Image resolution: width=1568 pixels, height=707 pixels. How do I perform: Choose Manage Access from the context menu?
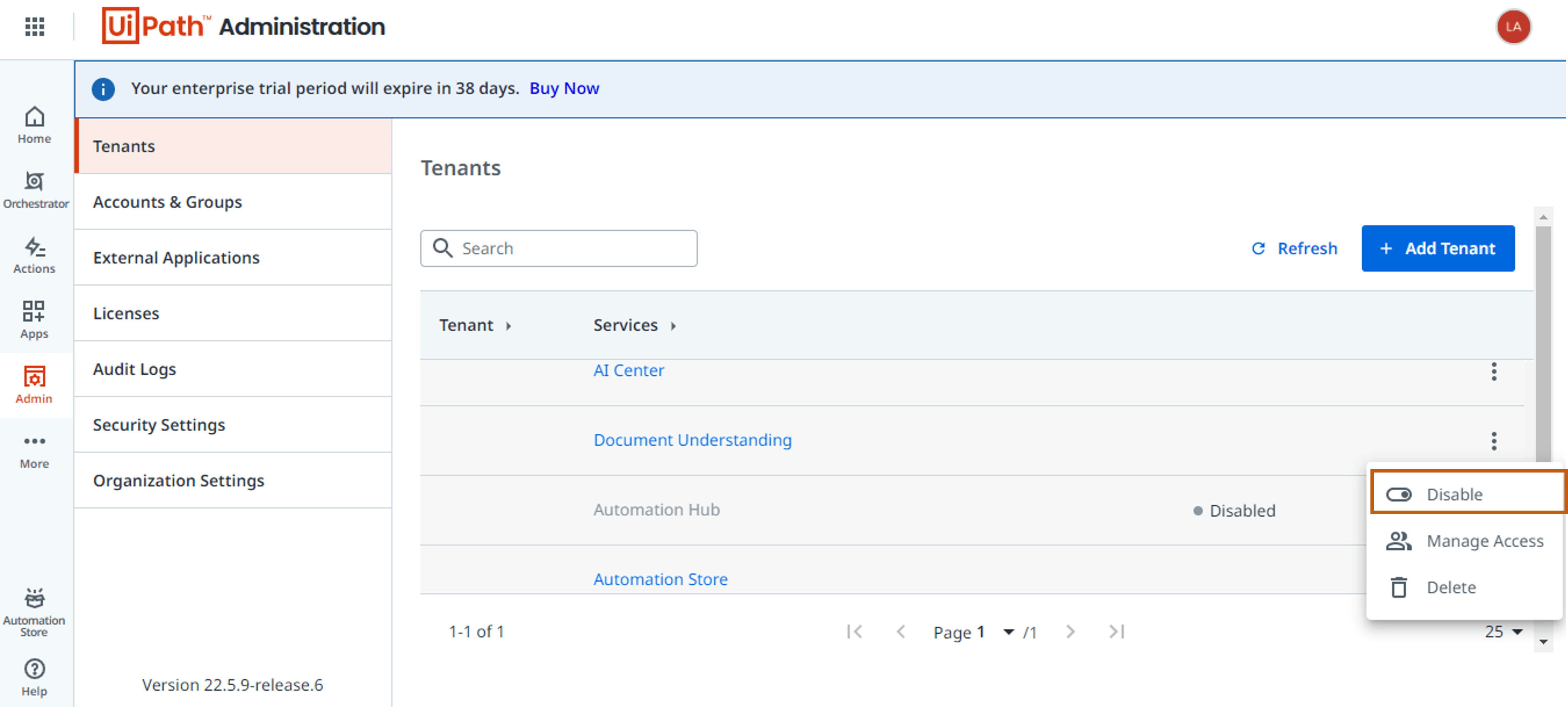pos(1464,541)
